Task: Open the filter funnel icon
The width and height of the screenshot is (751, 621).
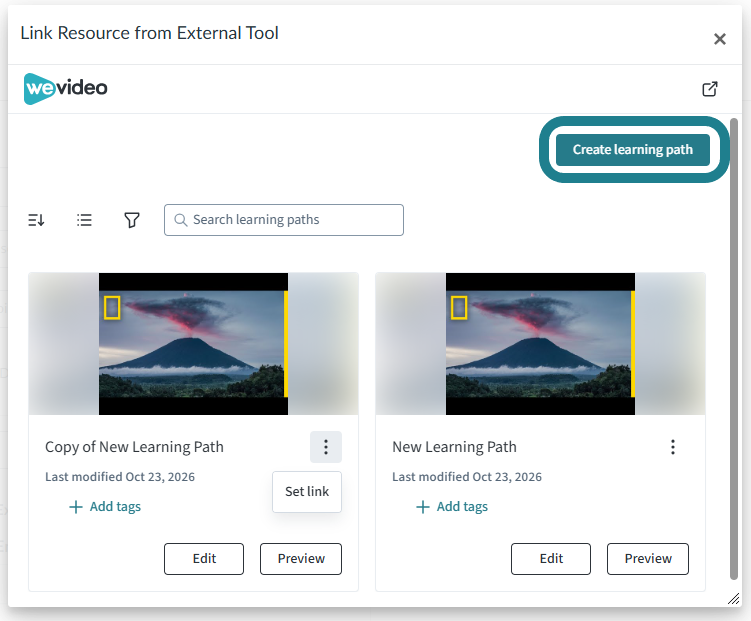Action: (x=132, y=220)
